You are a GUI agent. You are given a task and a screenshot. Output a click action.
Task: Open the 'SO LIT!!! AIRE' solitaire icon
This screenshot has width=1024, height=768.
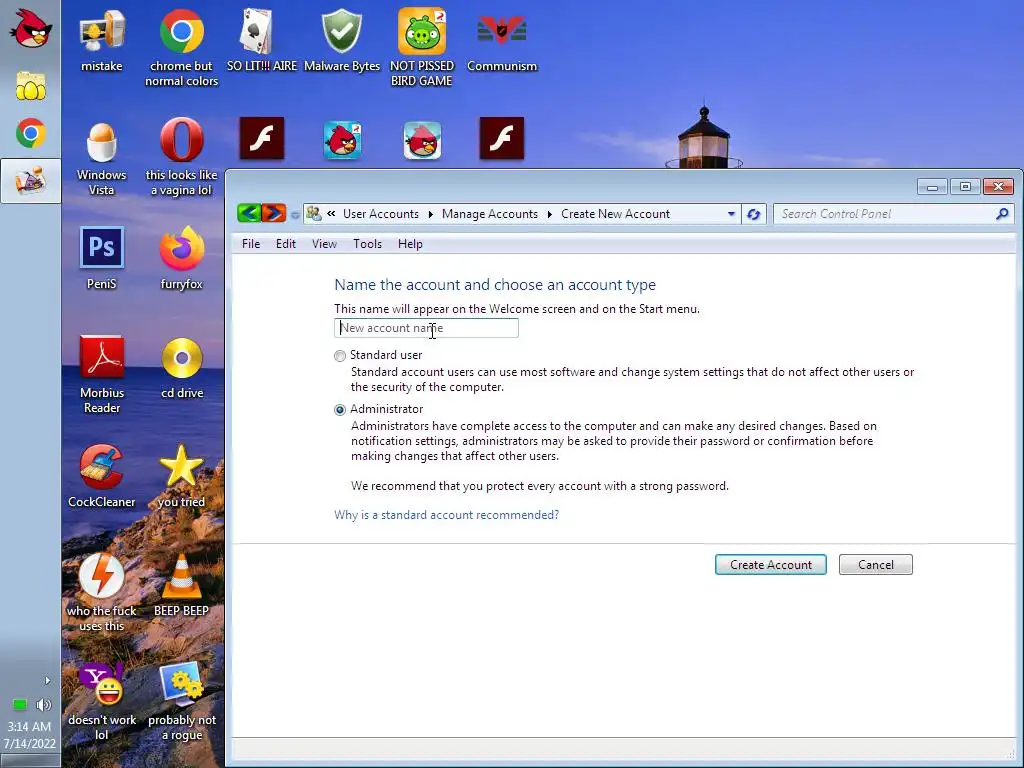pos(261,39)
